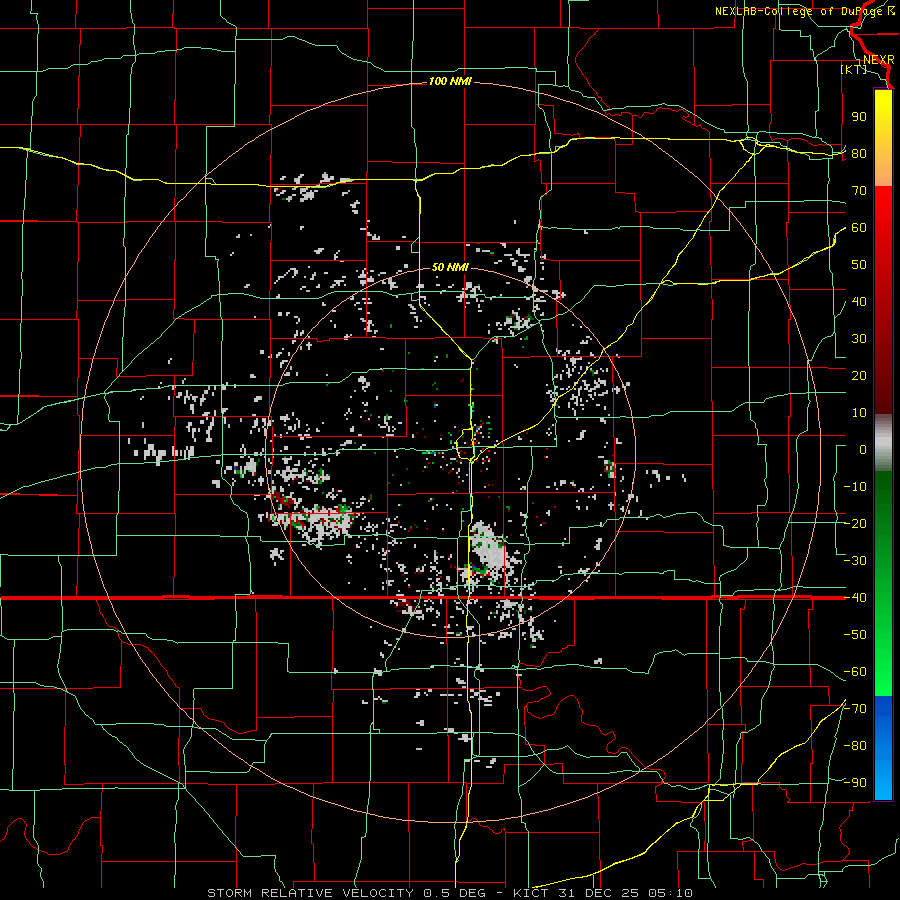Click the positive 60 scale label
The height and width of the screenshot is (900, 900).
pos(859,228)
